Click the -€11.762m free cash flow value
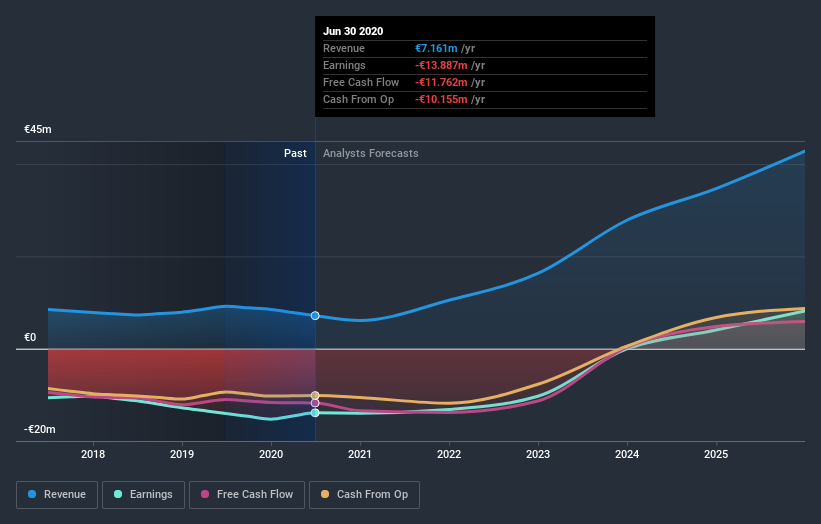This screenshot has width=821, height=524. tap(441, 82)
